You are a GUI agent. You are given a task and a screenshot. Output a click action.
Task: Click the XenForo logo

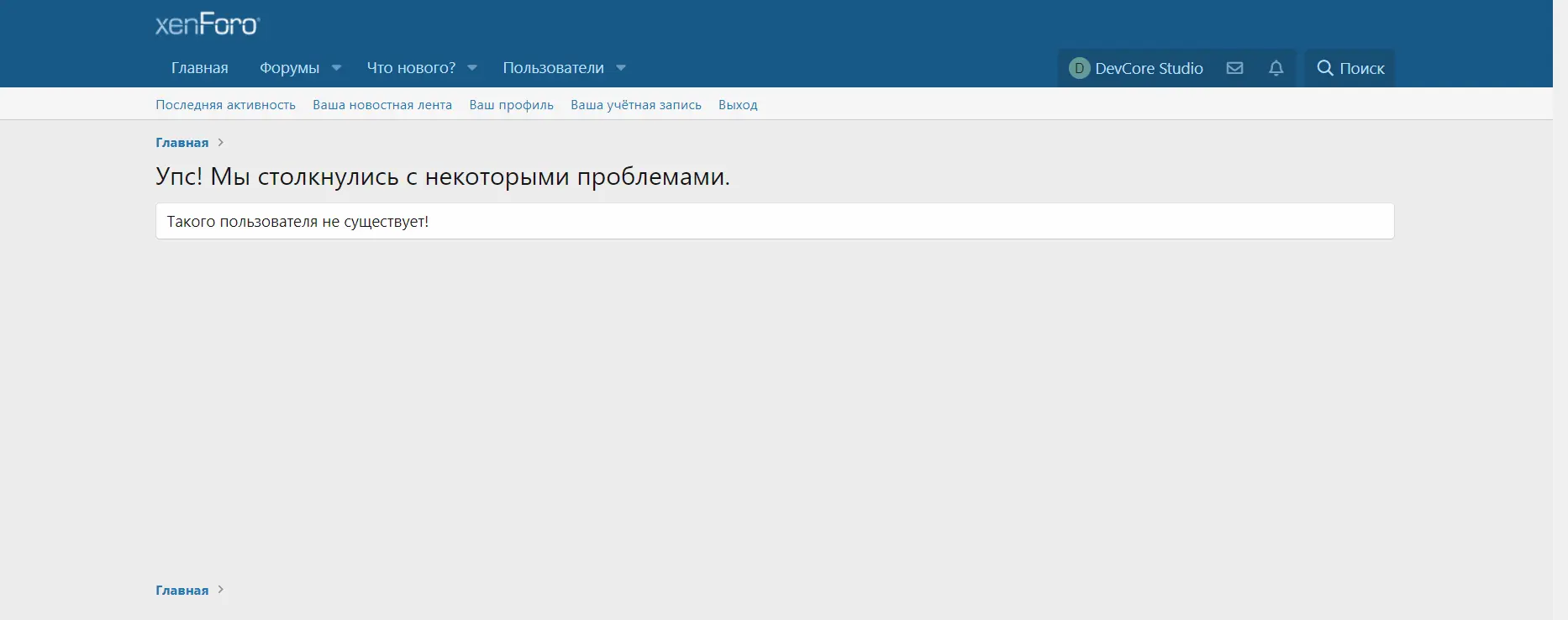tap(208, 24)
